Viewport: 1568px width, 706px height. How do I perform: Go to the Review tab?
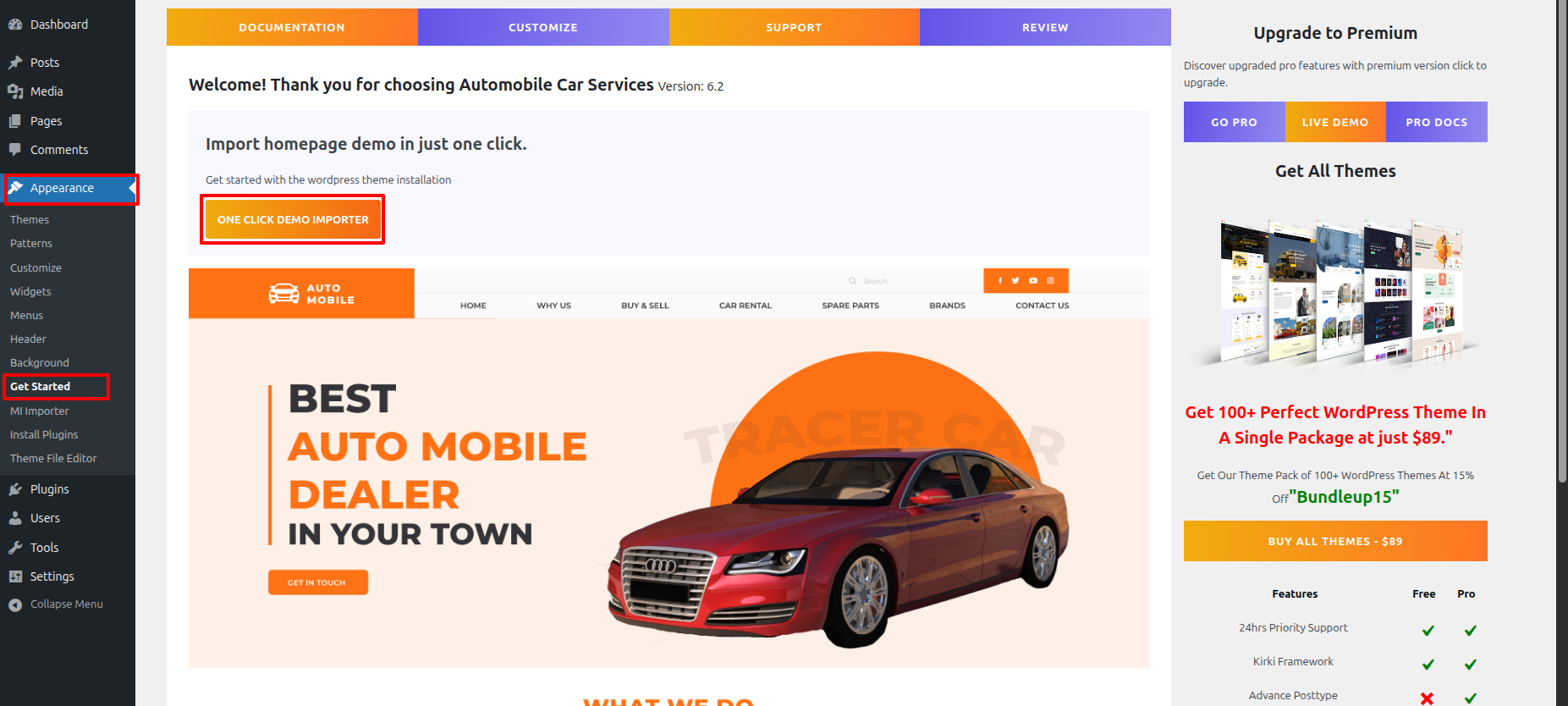click(1045, 27)
